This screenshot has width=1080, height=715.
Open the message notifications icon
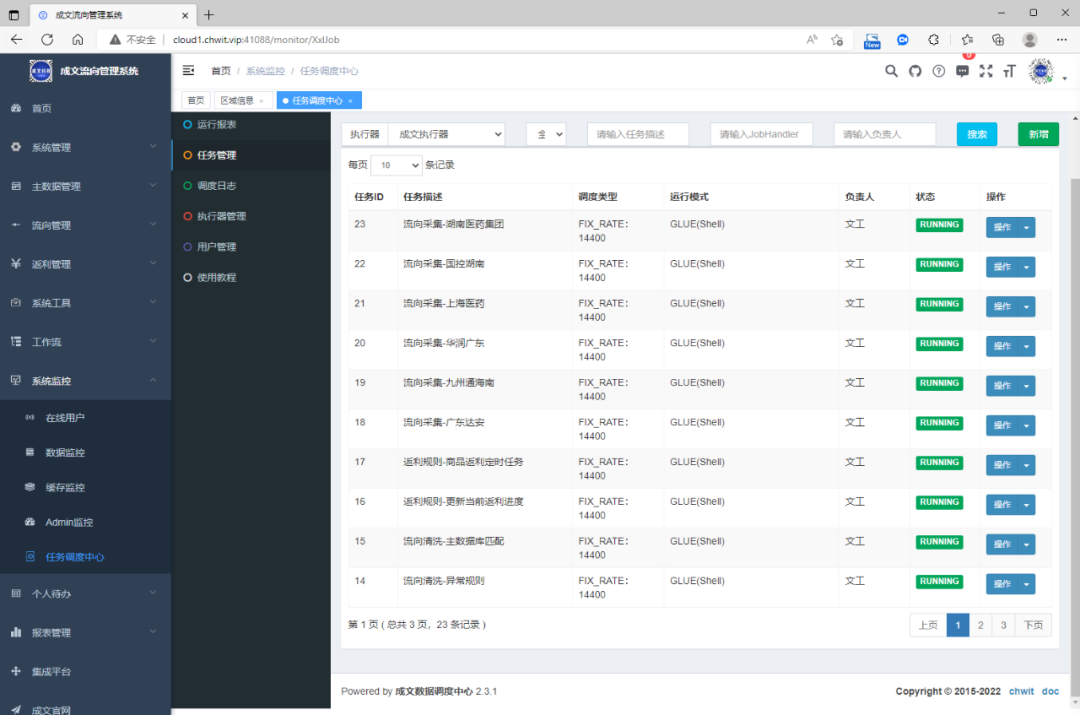[x=962, y=71]
